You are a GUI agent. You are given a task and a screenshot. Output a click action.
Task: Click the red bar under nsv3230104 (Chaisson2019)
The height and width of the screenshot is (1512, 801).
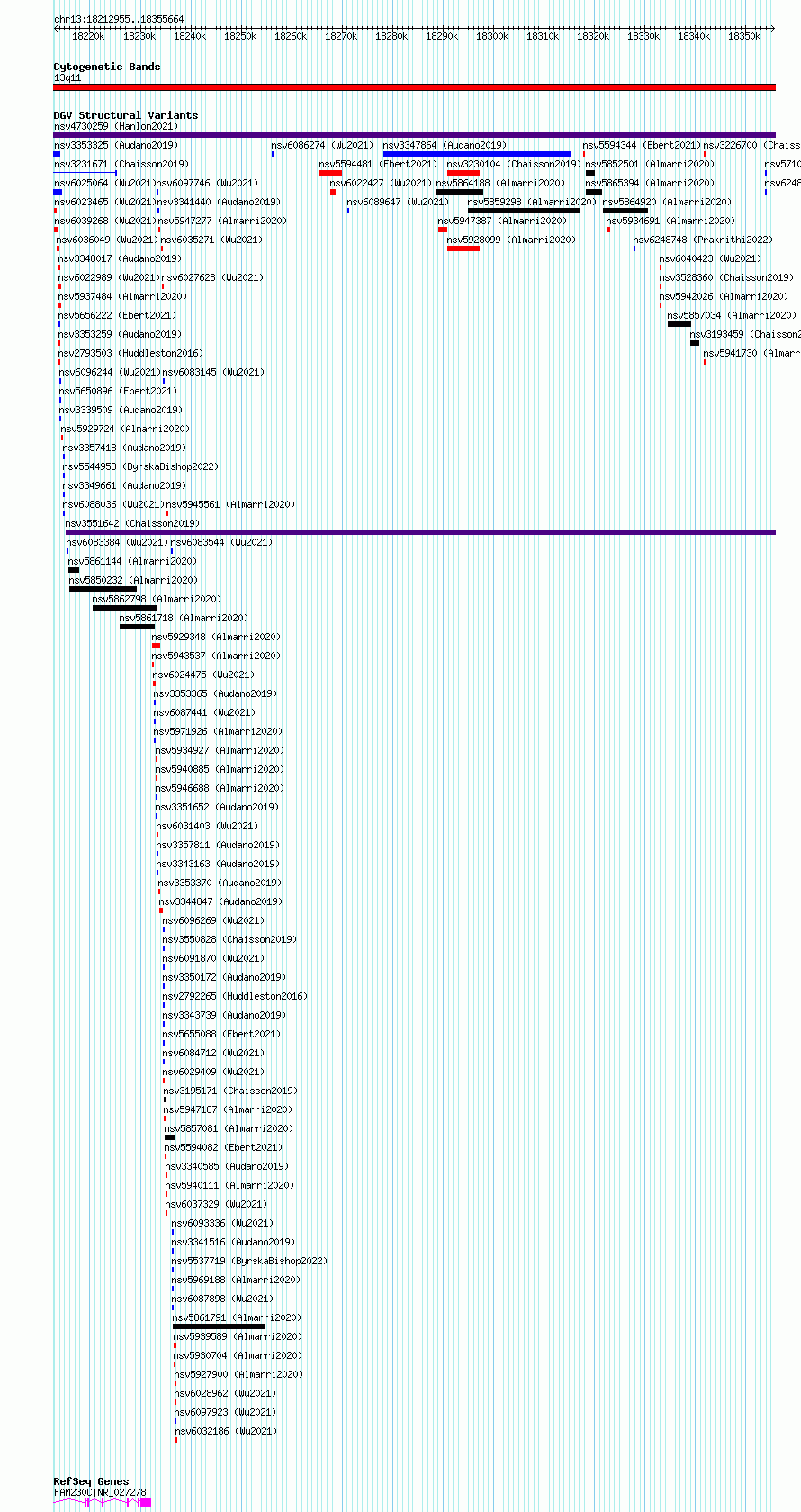(x=463, y=173)
